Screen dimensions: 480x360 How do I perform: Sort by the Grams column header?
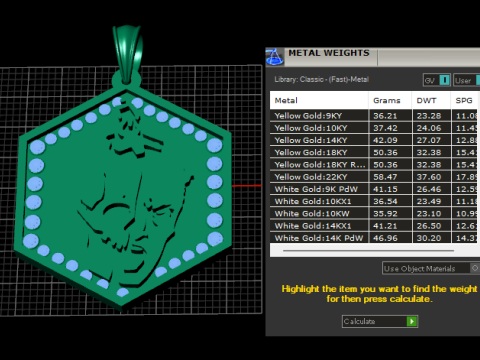coord(390,100)
